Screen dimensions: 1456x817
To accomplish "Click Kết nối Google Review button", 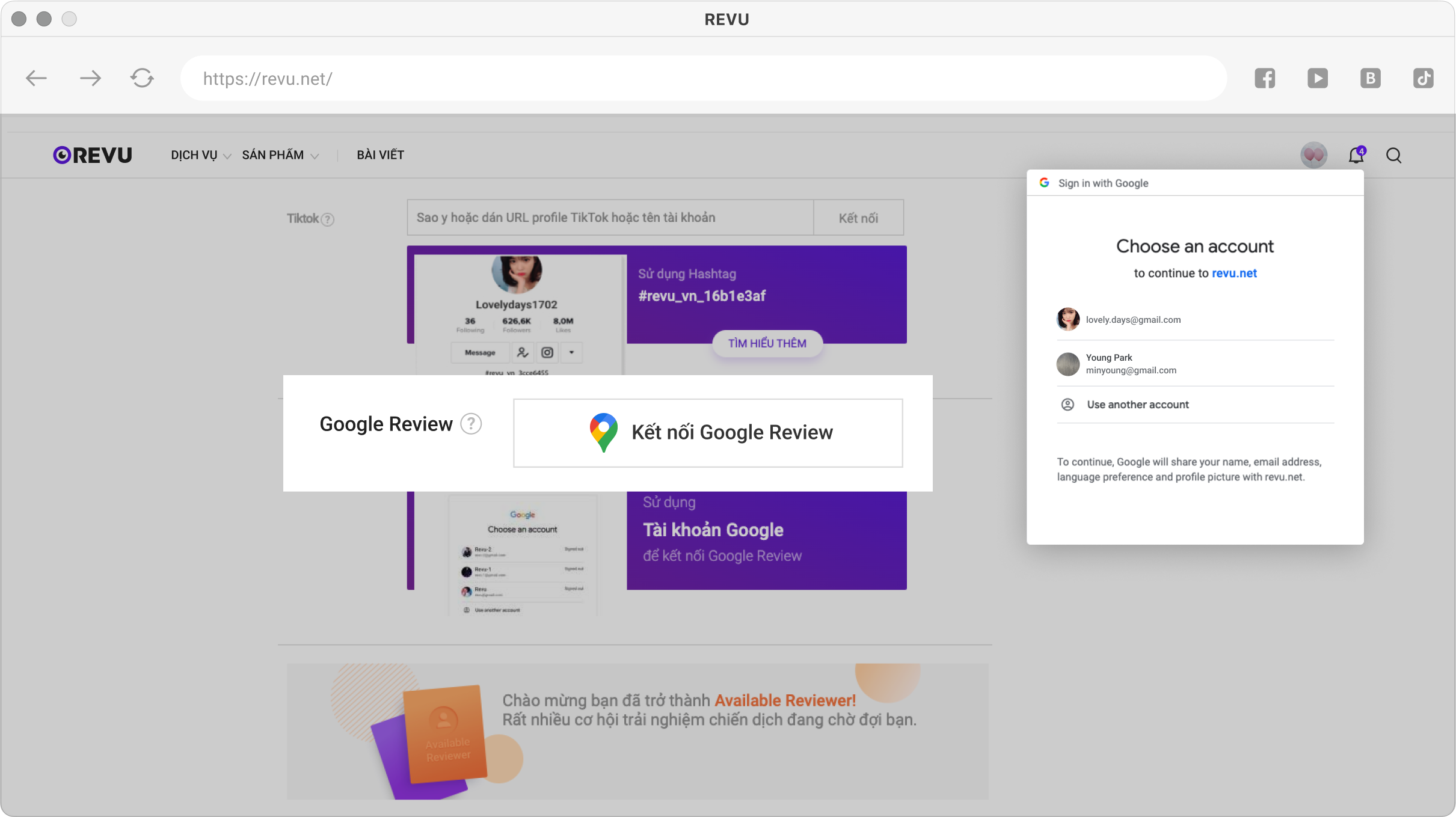I will point(708,433).
